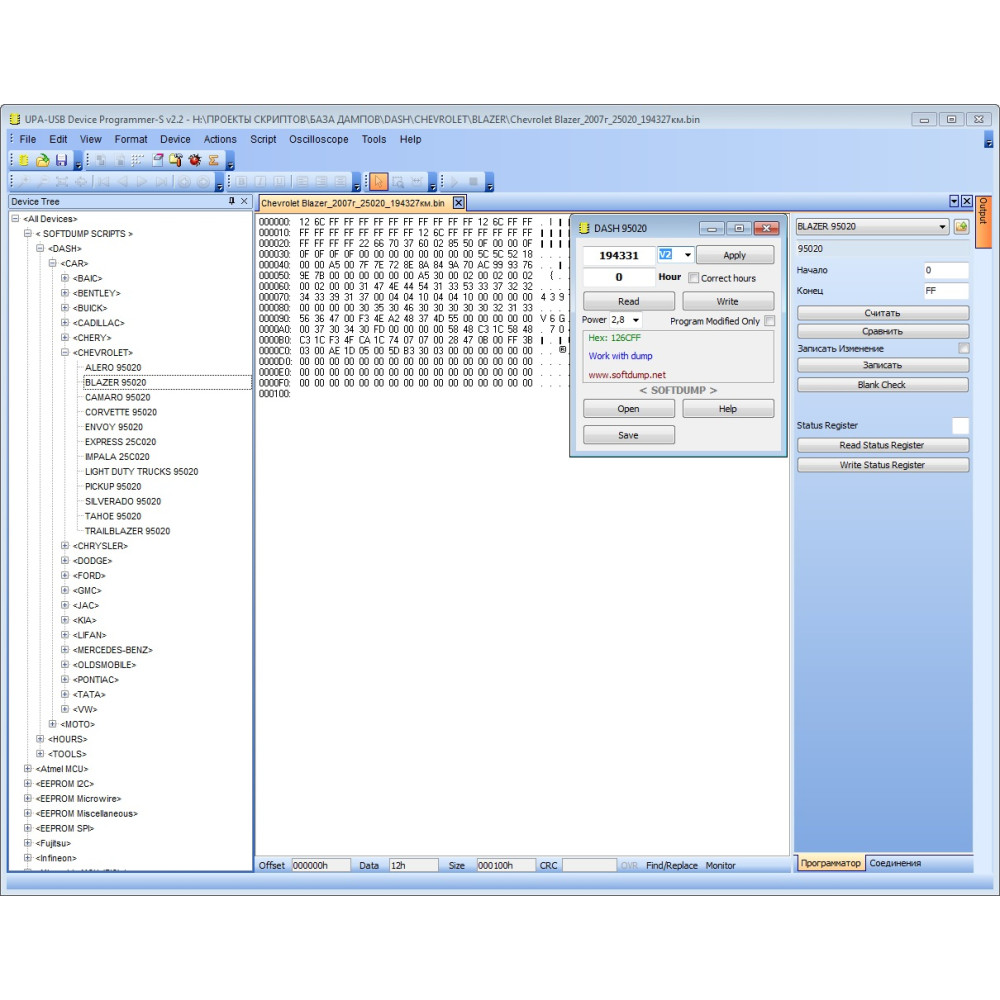This screenshot has height=1000, width=1000.
Task: Collapse the DASH tree node
Action: [x=40, y=249]
